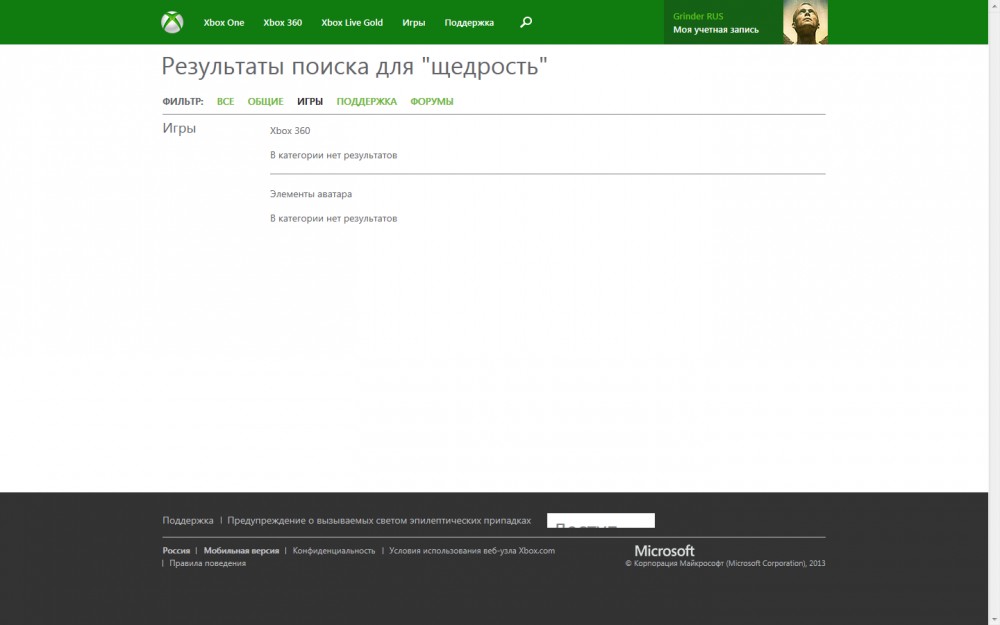The width and height of the screenshot is (1000, 625).
Task: Click the Игры section heading
Action: [179, 128]
